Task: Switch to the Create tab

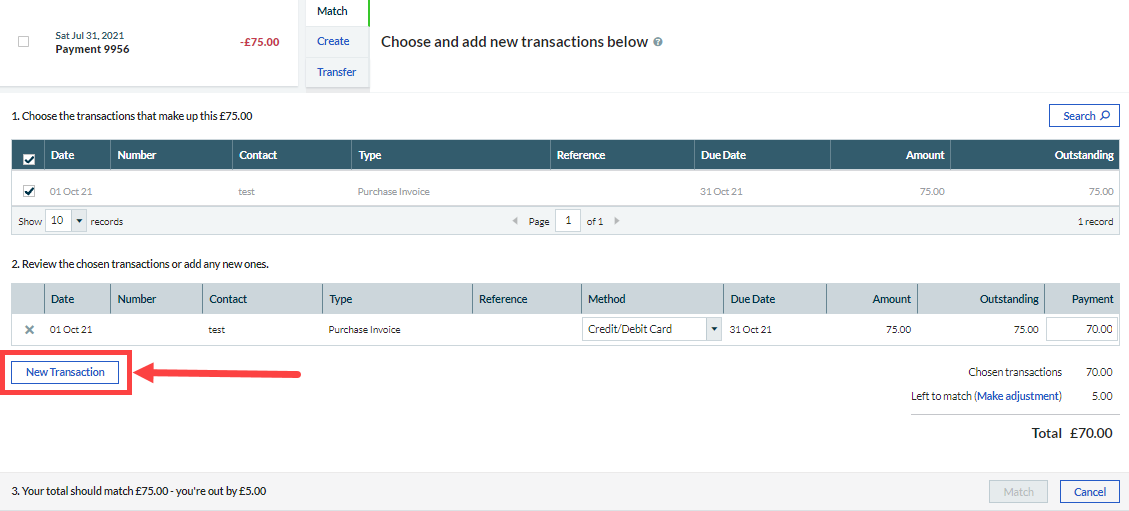Action: [333, 41]
